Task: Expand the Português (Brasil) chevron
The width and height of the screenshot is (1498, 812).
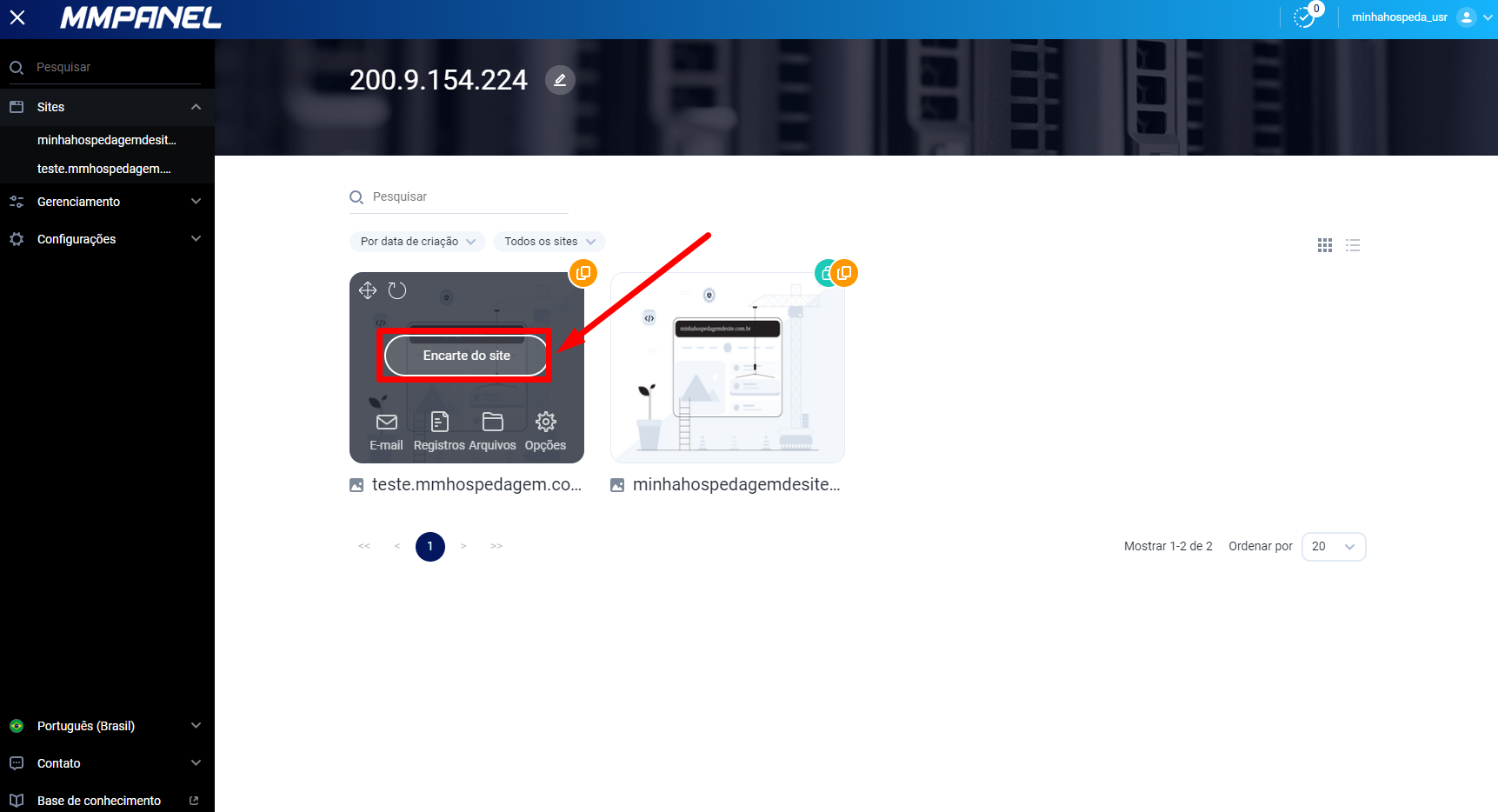Action: (196, 726)
